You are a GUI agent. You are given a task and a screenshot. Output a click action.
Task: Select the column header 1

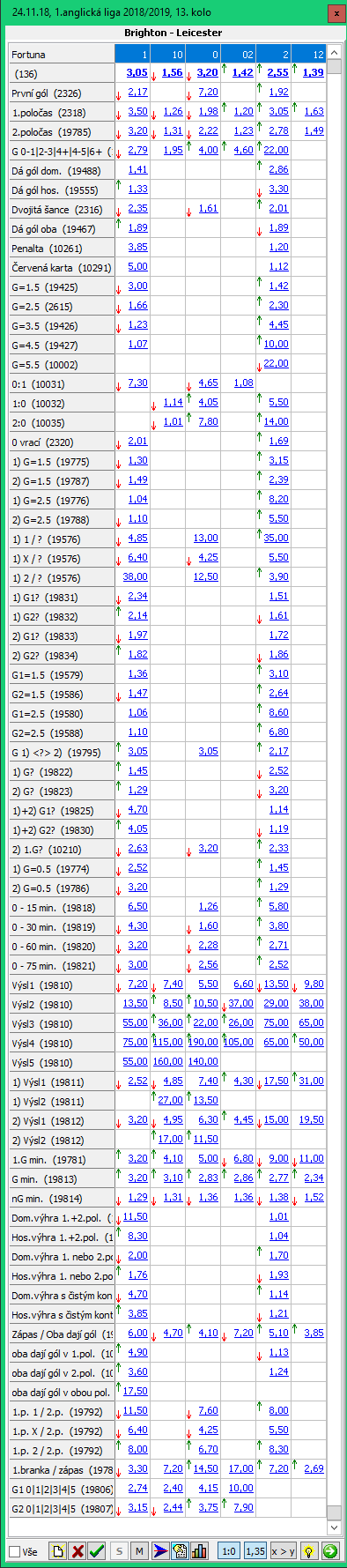pos(132,55)
